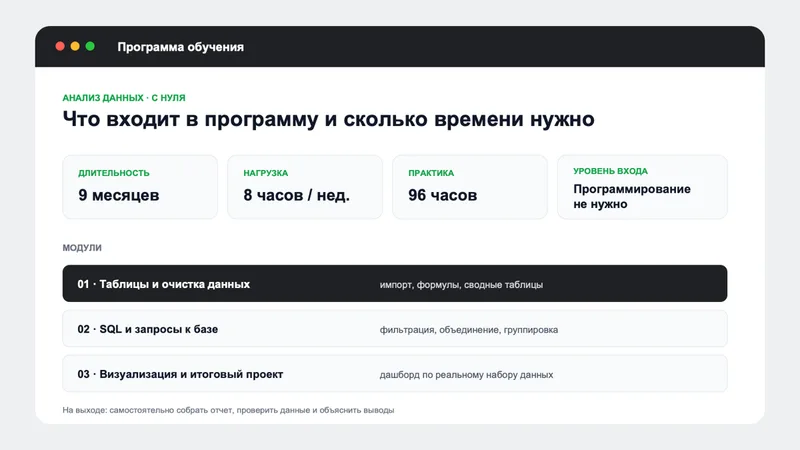
Task: Select the 'НАГРУЗКА' label
Action: coord(266,173)
